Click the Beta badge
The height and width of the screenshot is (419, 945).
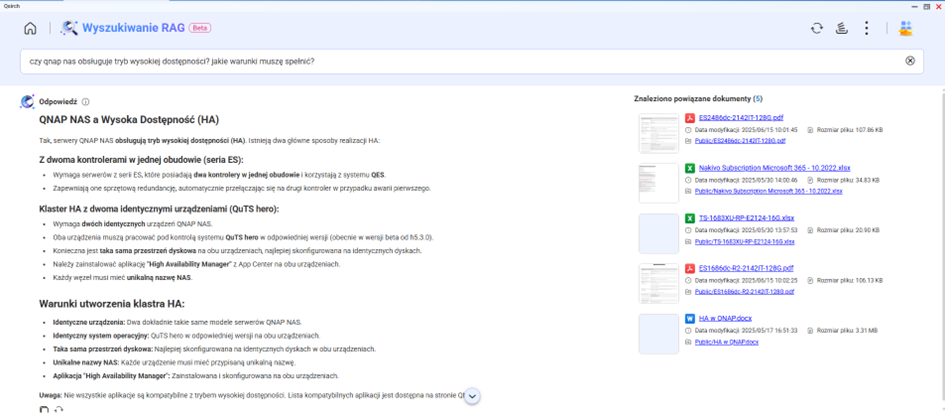coord(199,28)
